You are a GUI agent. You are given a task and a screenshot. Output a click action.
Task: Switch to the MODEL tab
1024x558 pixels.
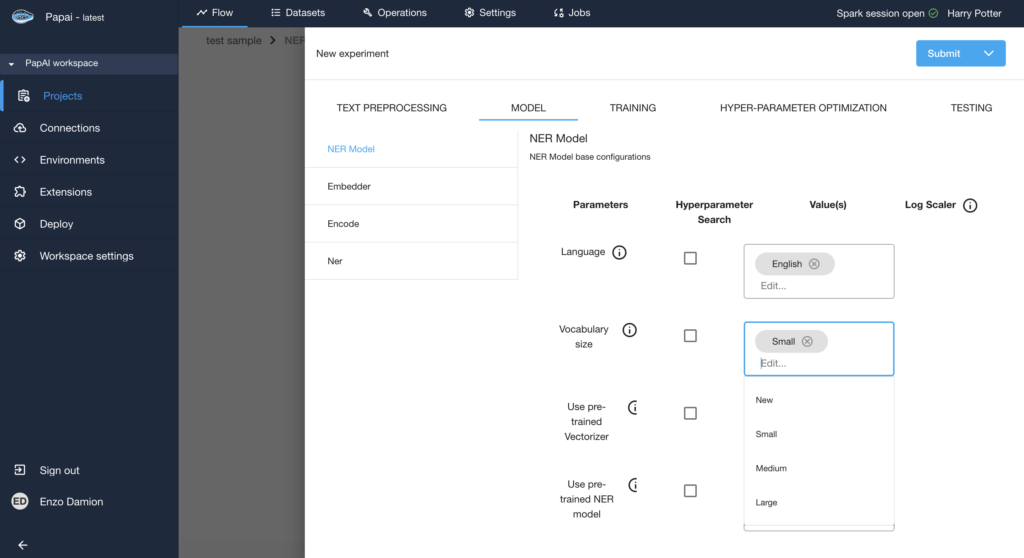tap(528, 108)
